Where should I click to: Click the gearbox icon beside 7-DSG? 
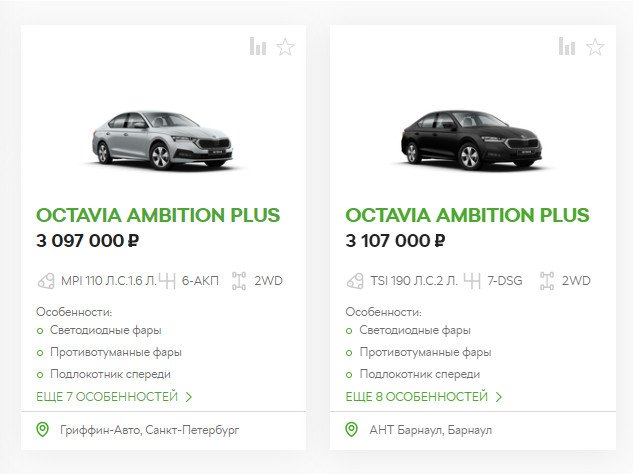point(472,281)
